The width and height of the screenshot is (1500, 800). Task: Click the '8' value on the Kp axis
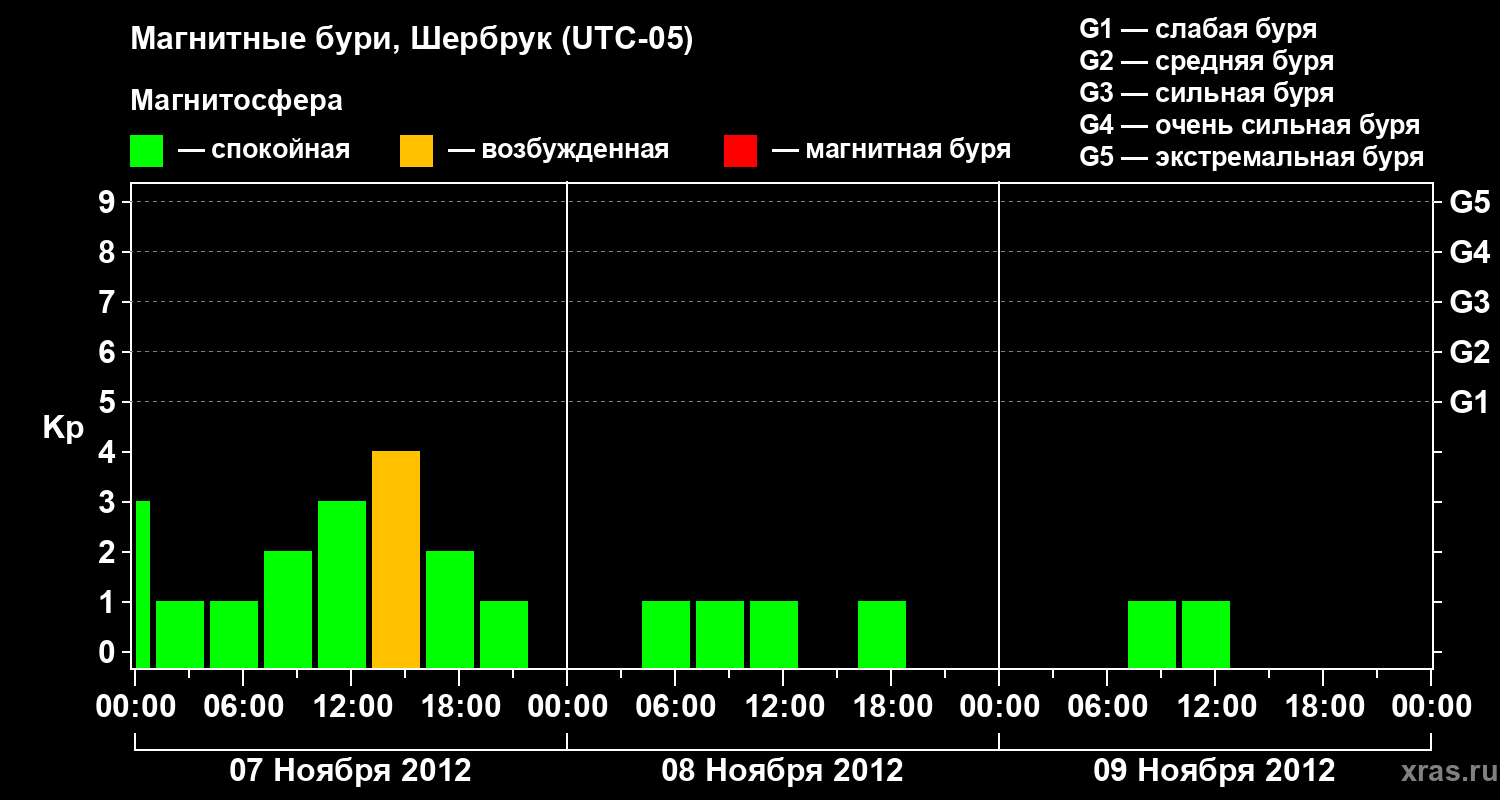(109, 252)
